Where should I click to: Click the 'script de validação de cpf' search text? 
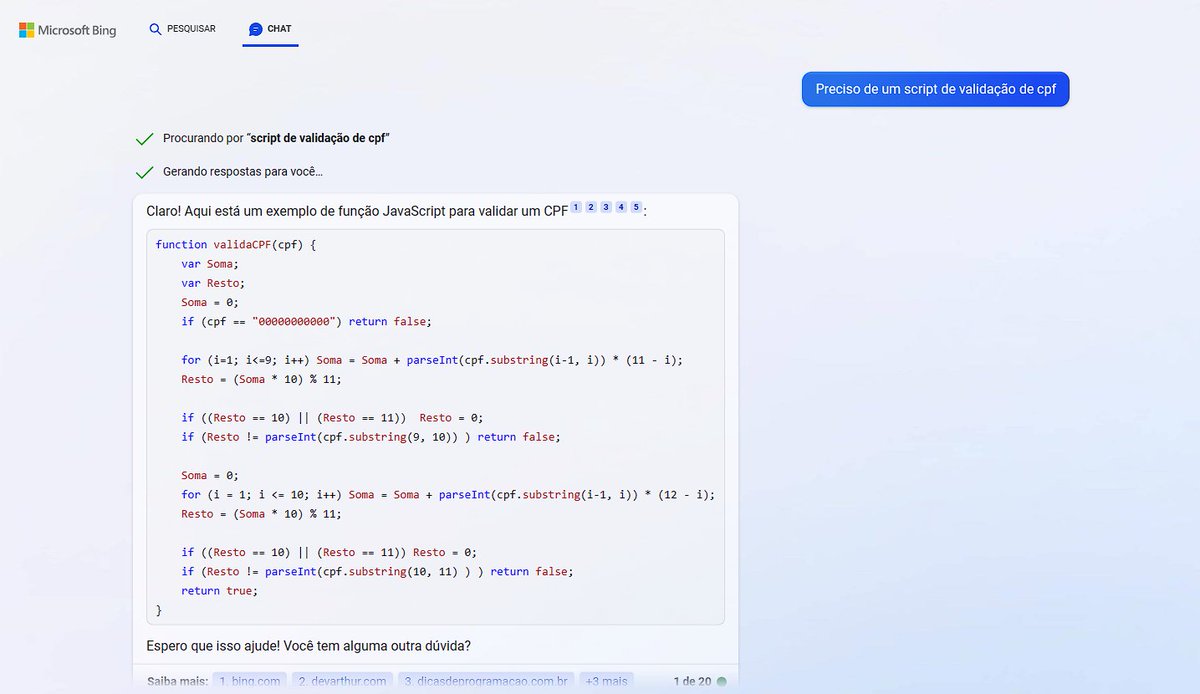(x=318, y=138)
